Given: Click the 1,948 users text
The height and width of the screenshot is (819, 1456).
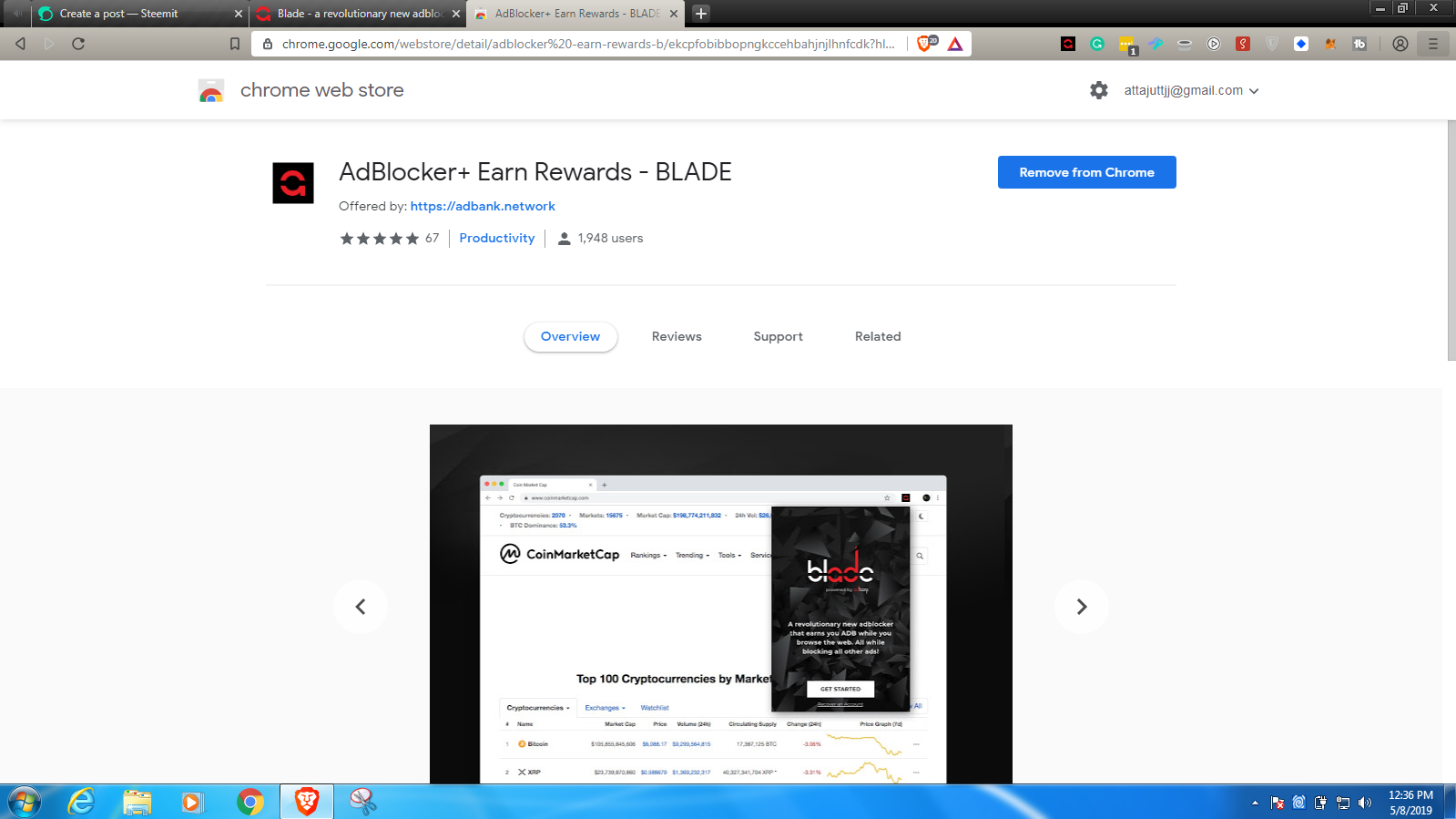Looking at the screenshot, I should (611, 238).
